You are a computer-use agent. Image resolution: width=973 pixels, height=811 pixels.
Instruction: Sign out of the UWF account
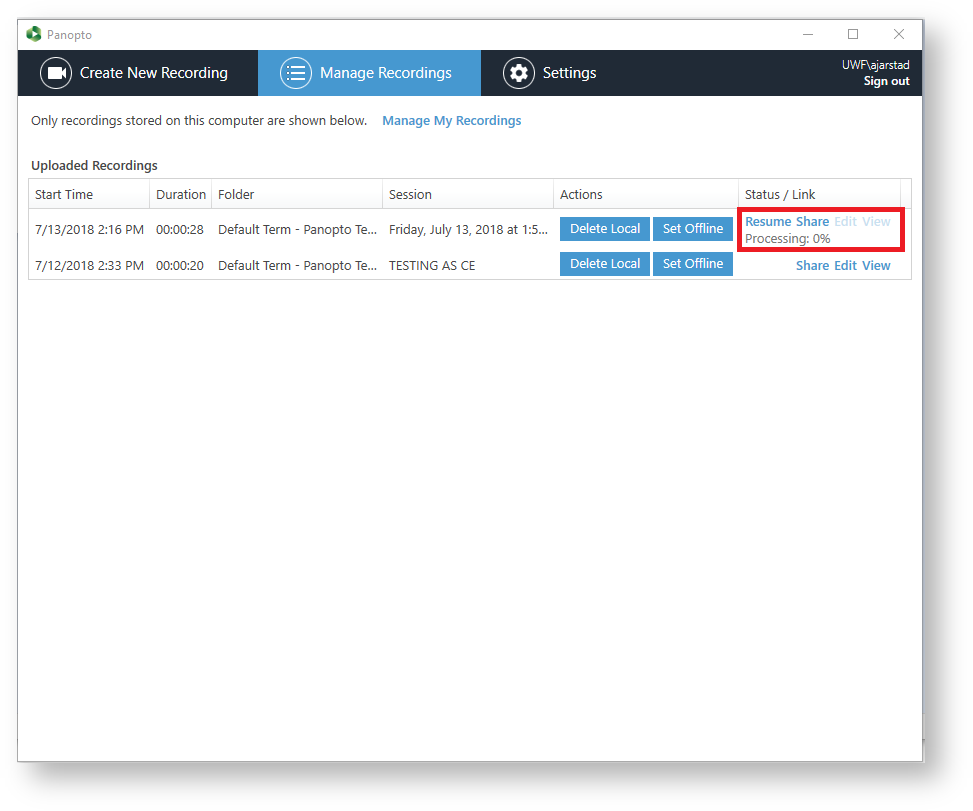coord(886,81)
